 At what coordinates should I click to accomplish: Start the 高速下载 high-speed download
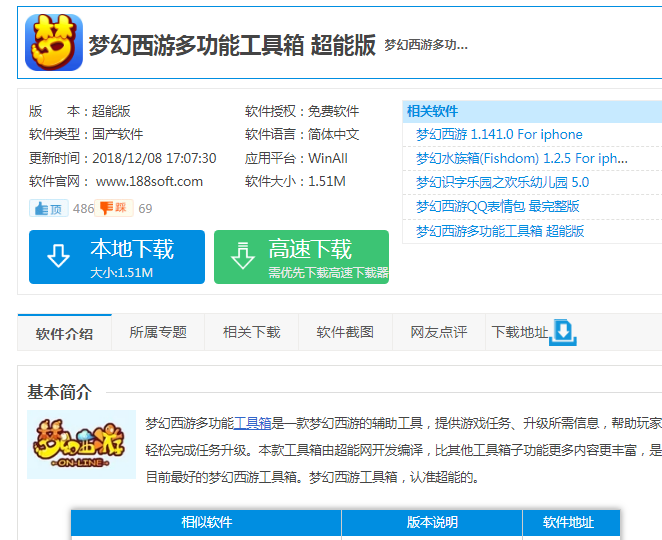click(301, 257)
